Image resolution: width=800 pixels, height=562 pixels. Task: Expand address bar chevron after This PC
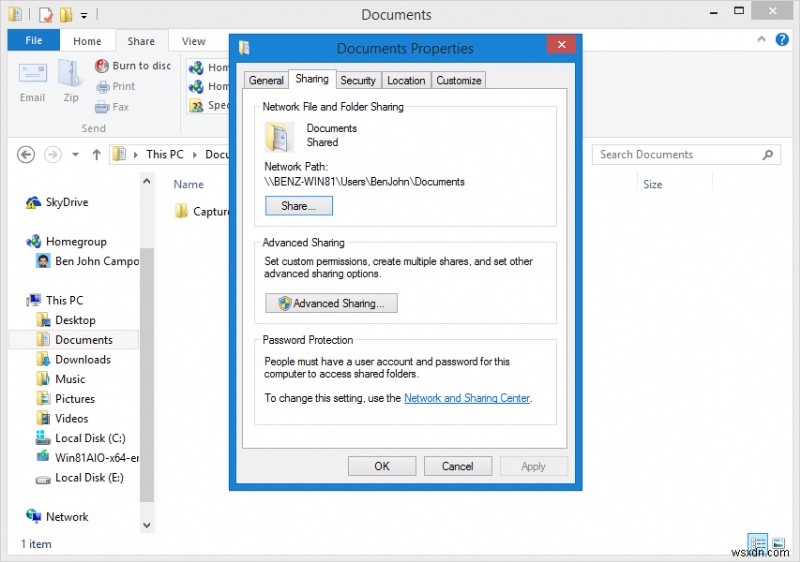(x=194, y=155)
